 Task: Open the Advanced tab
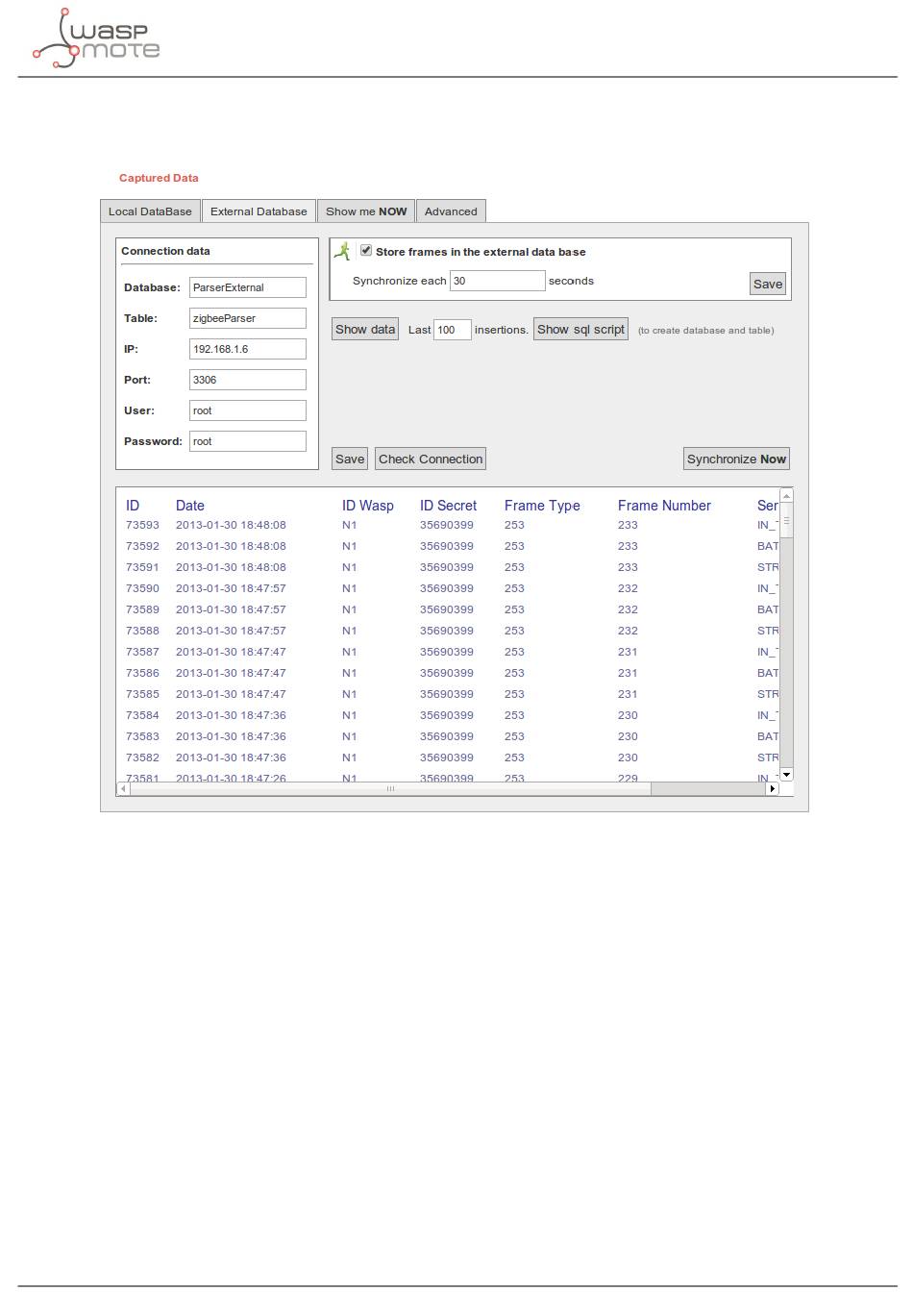pyautogui.click(x=451, y=211)
